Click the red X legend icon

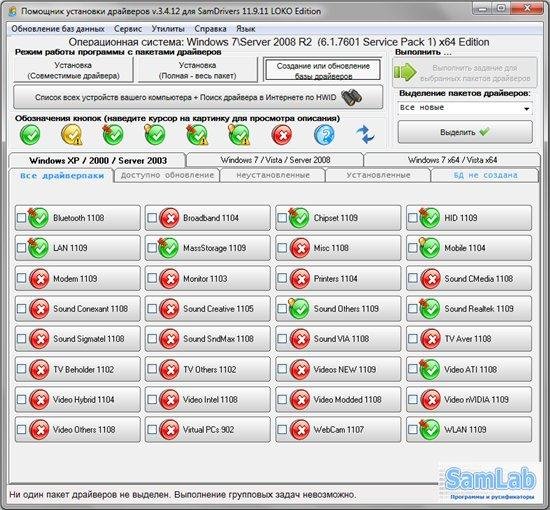[x=282, y=135]
